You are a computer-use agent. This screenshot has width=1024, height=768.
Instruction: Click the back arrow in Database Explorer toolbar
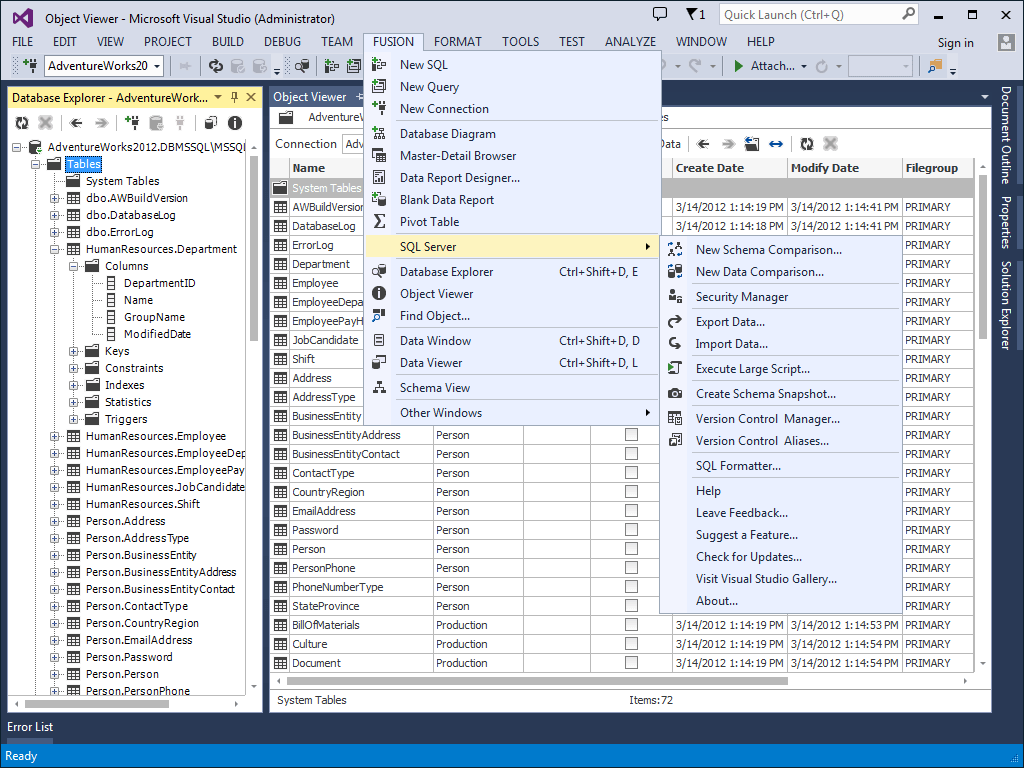point(76,123)
